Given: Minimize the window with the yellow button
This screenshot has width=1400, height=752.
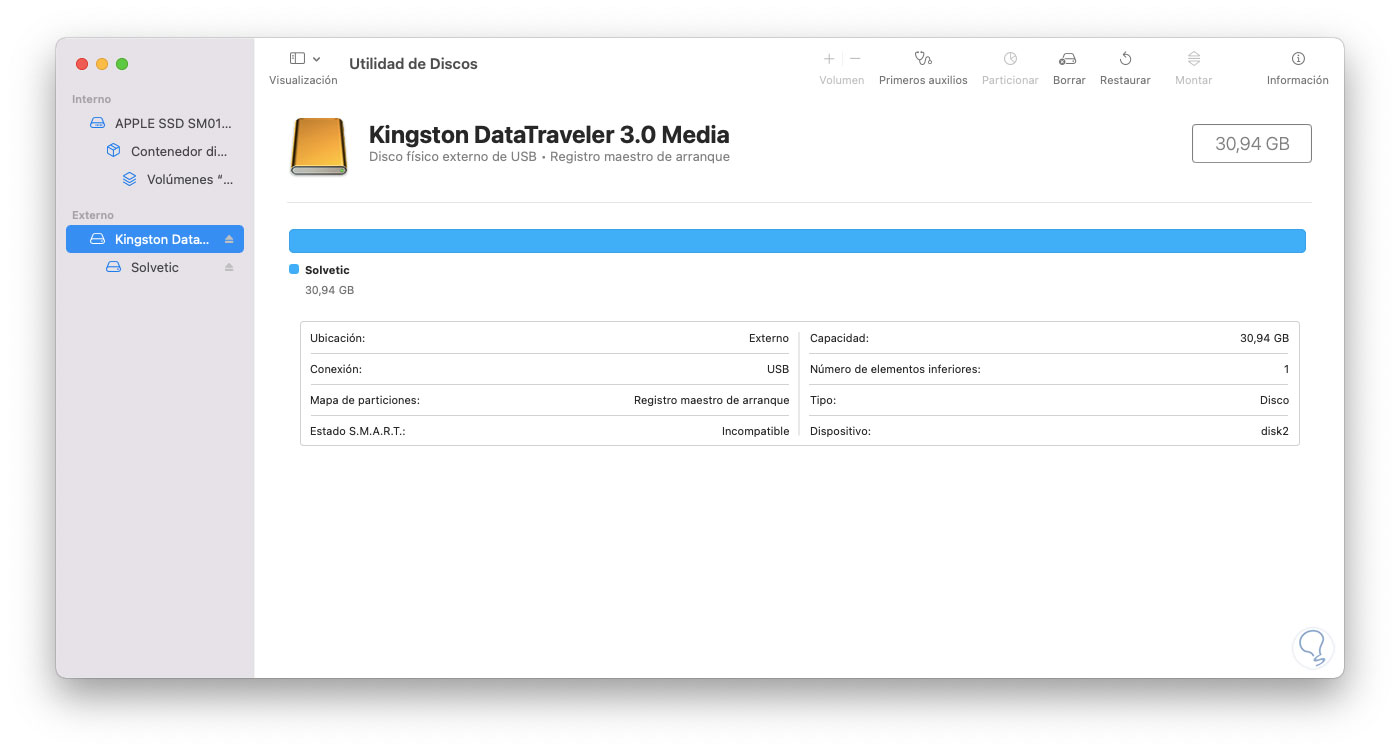Looking at the screenshot, I should click(102, 64).
